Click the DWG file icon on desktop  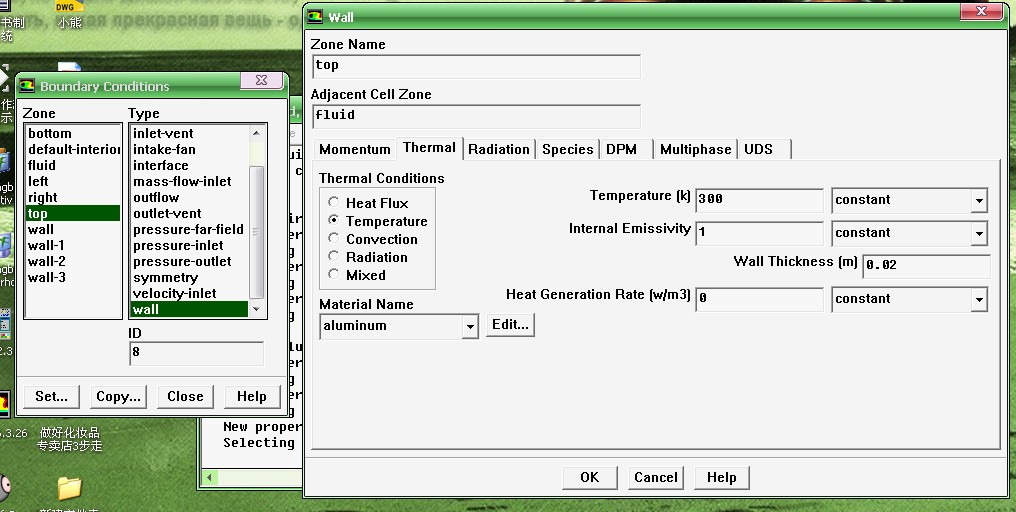[x=69, y=6]
